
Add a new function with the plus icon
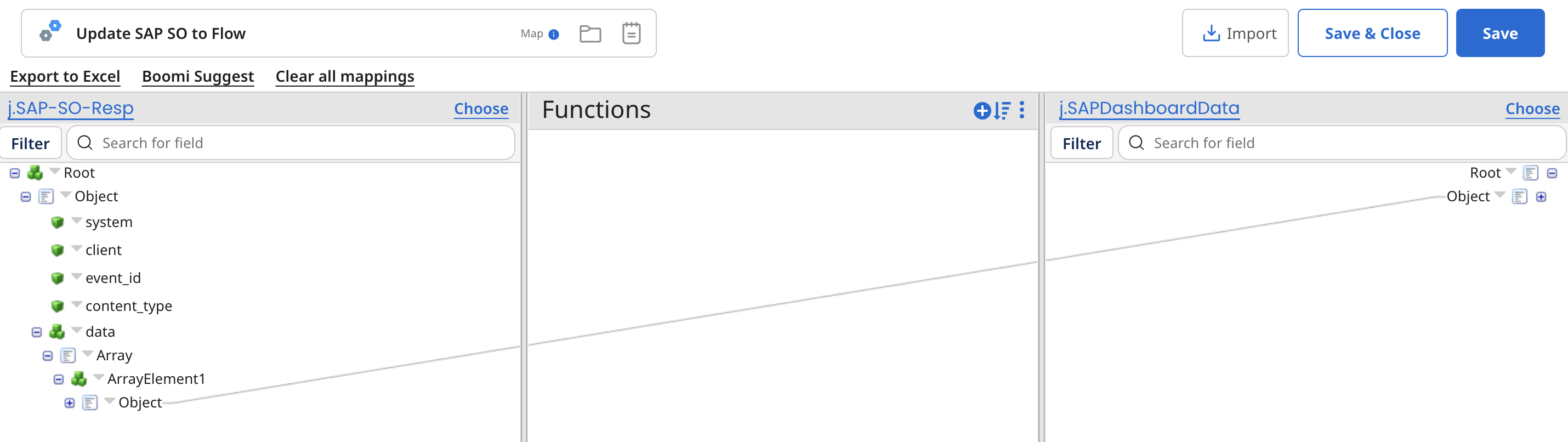981,111
